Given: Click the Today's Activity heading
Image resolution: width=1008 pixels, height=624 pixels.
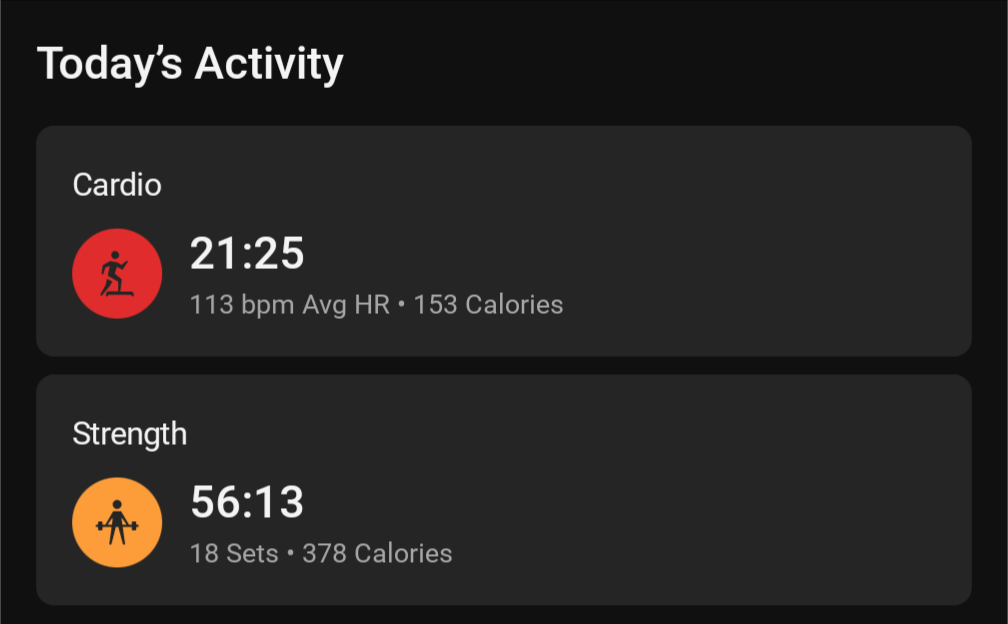Looking at the screenshot, I should coord(190,64).
